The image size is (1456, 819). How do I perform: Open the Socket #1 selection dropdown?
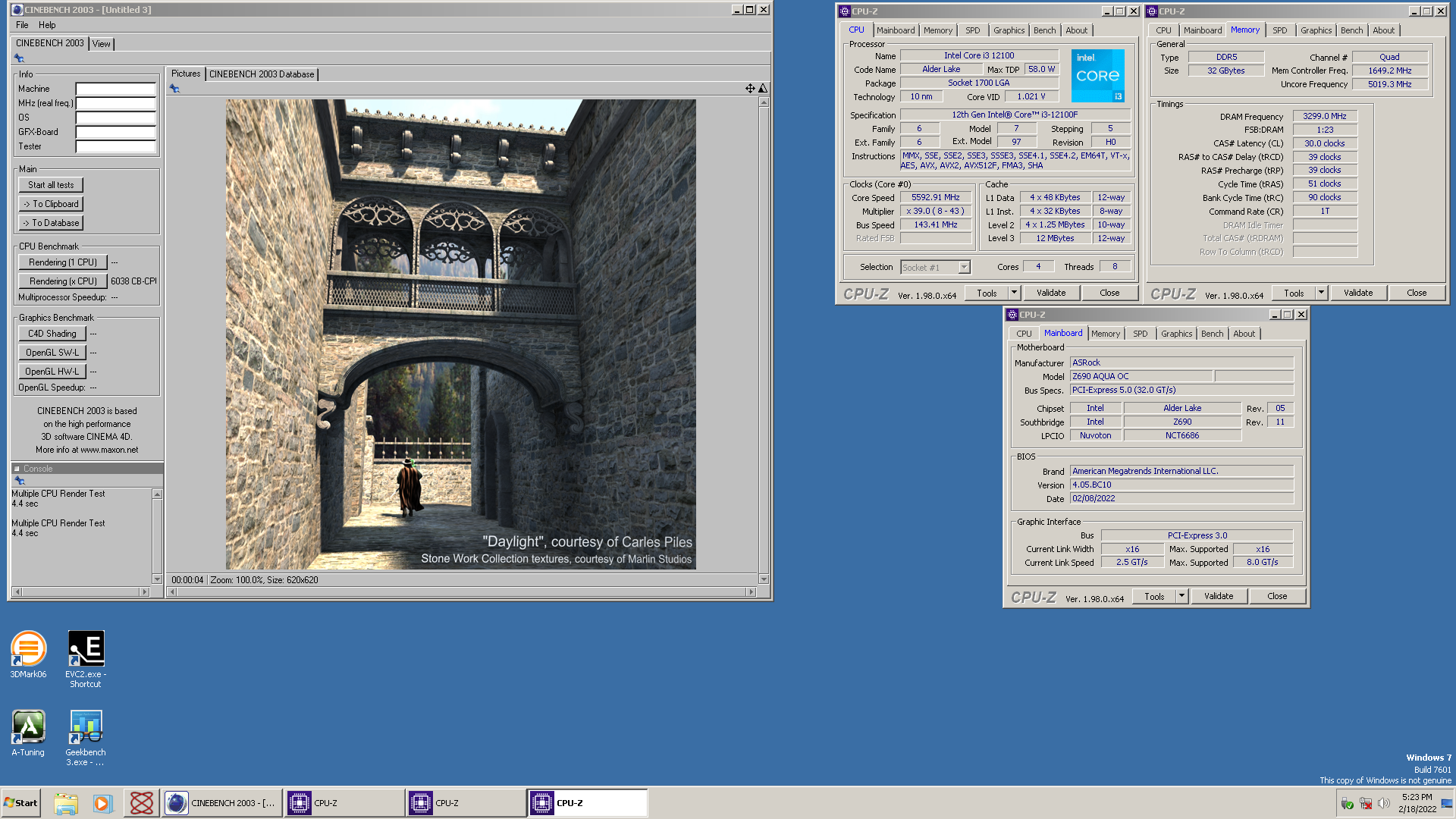[x=964, y=267]
